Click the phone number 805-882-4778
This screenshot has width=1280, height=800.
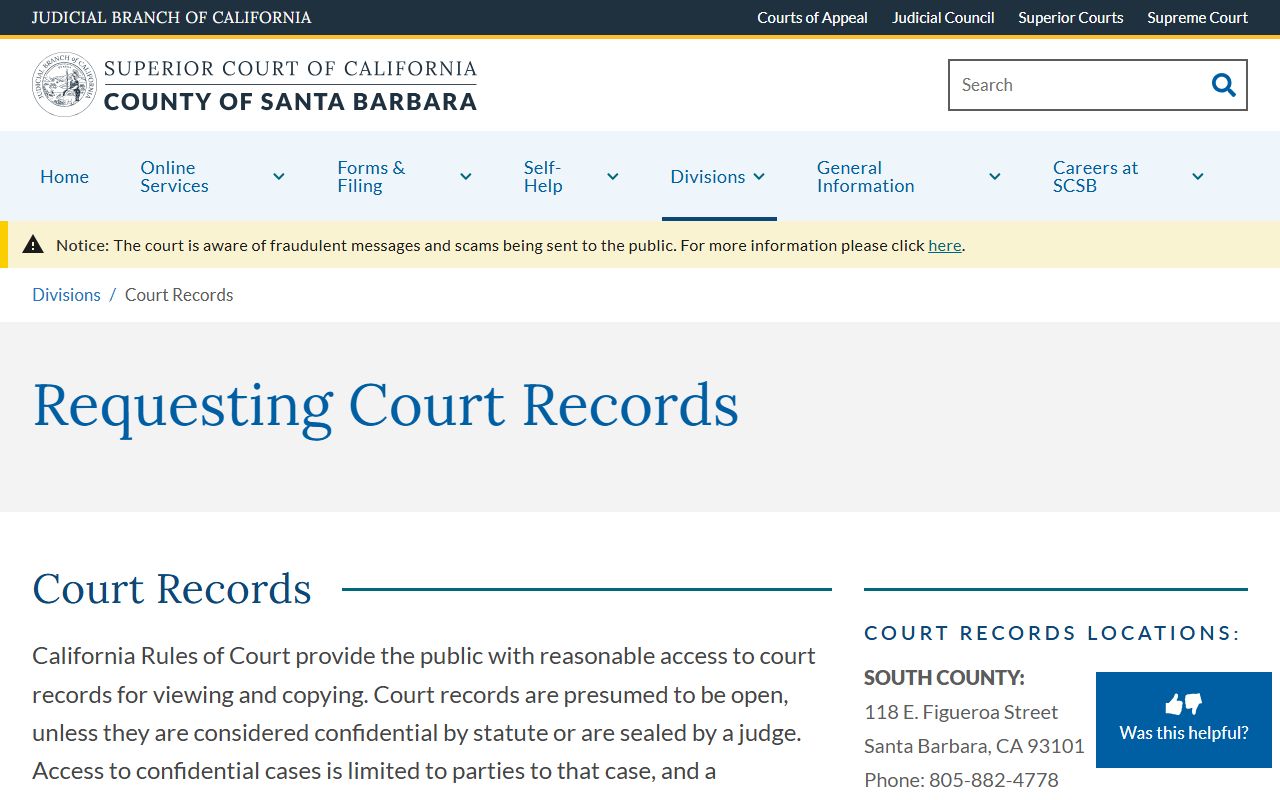point(993,780)
